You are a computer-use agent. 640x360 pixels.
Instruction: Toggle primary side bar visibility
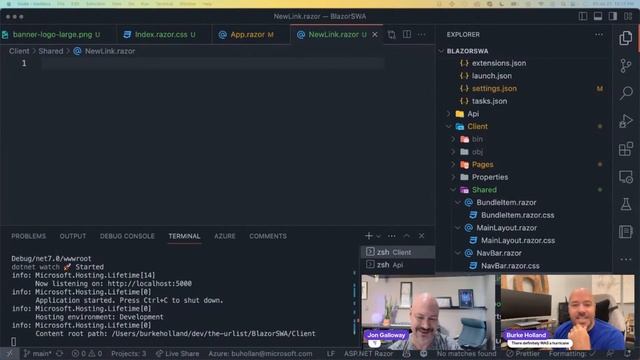583,16
